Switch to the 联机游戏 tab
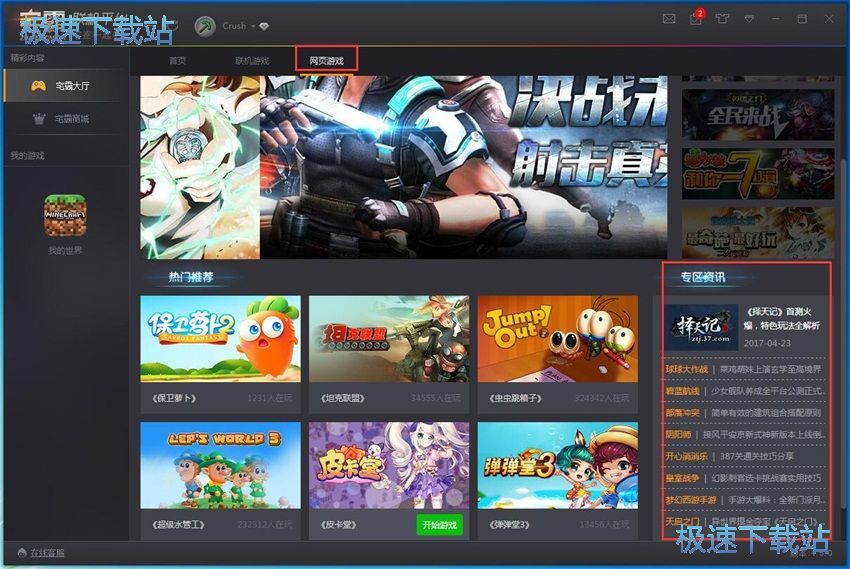Image resolution: width=850 pixels, height=569 pixels. coord(252,61)
